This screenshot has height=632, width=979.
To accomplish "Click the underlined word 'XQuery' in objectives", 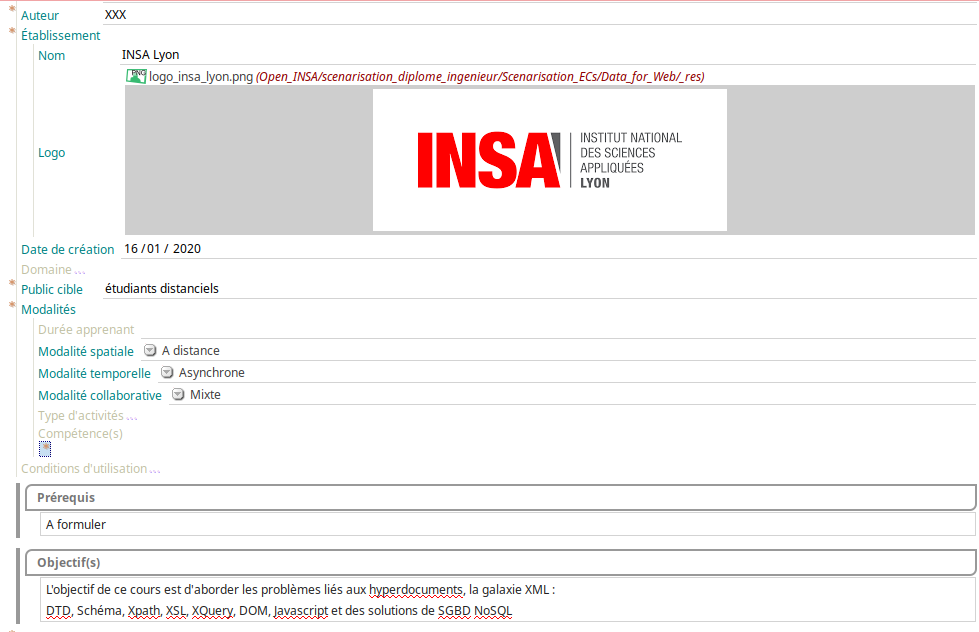I will pyautogui.click(x=212, y=611).
